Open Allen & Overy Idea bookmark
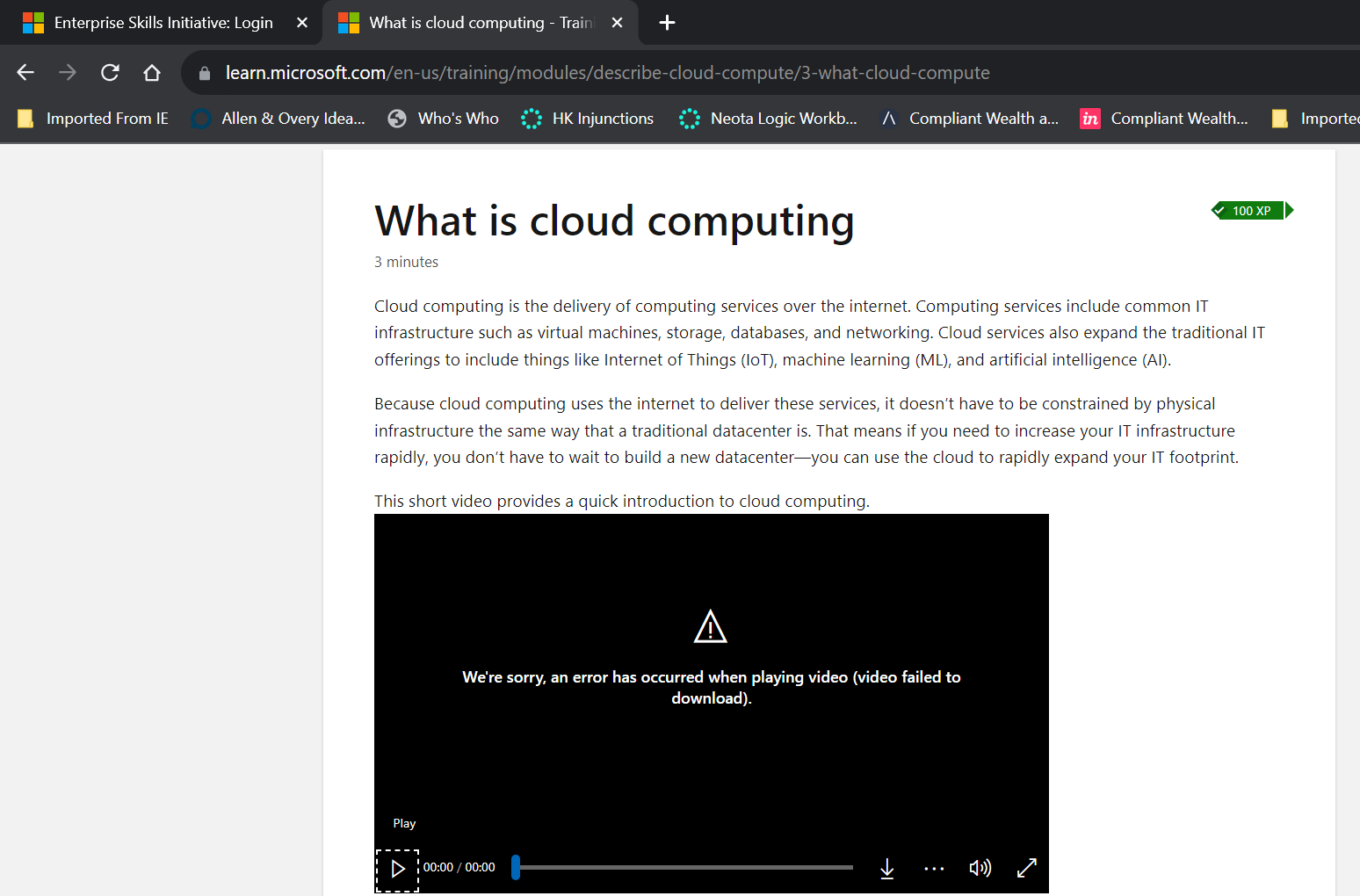Screen dimensions: 1360x896 (x=279, y=119)
